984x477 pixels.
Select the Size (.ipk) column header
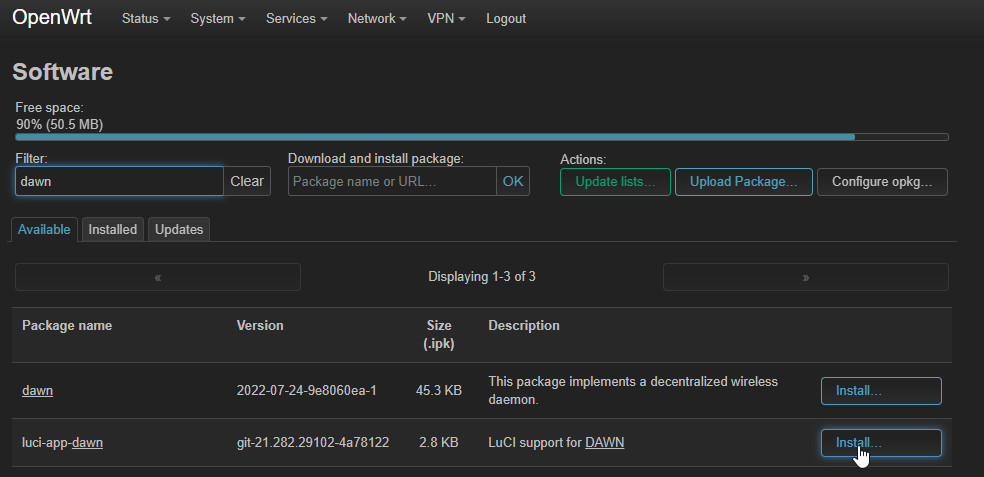[x=439, y=335]
